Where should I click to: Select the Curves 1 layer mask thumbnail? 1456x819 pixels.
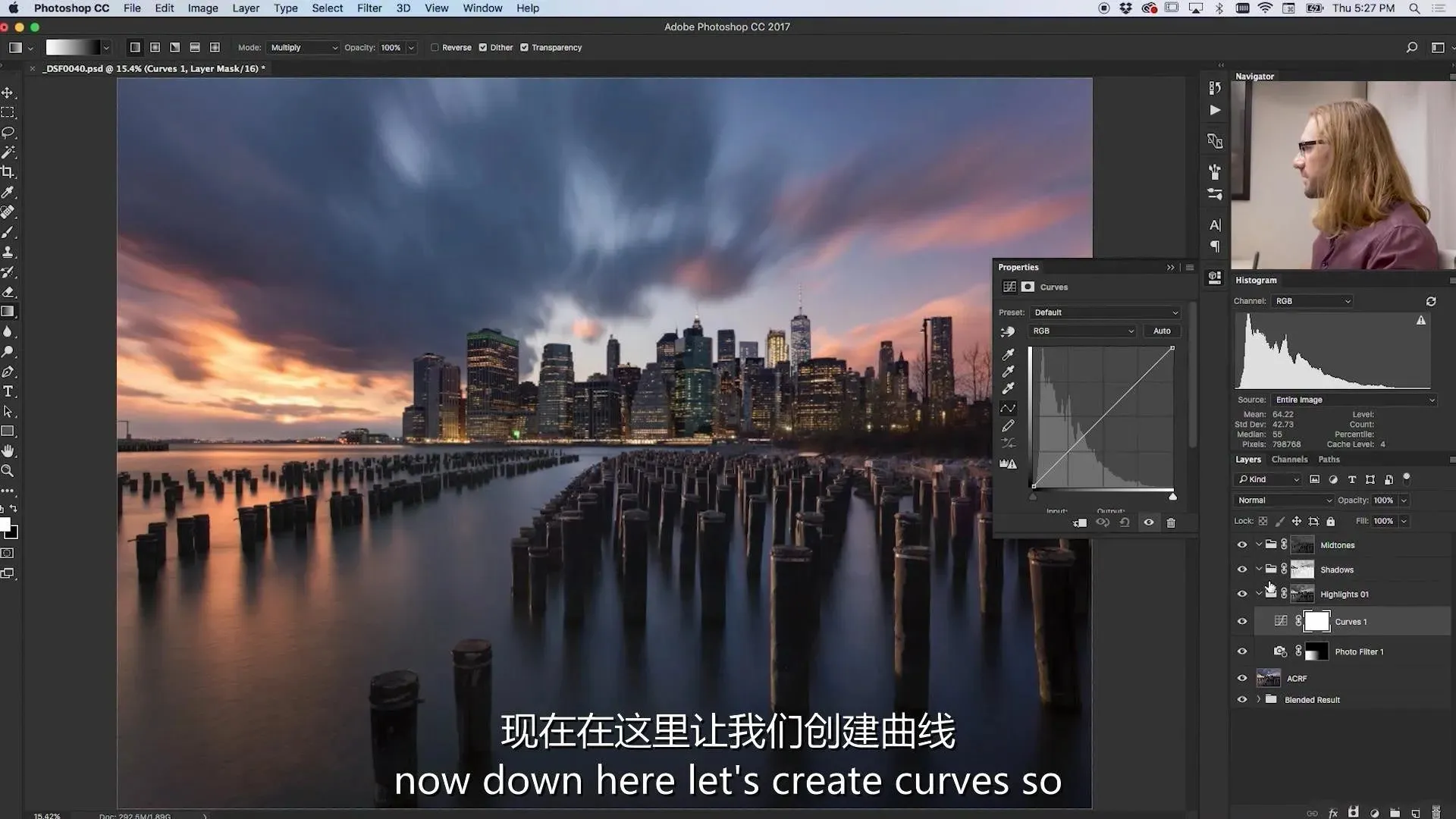click(x=1316, y=621)
